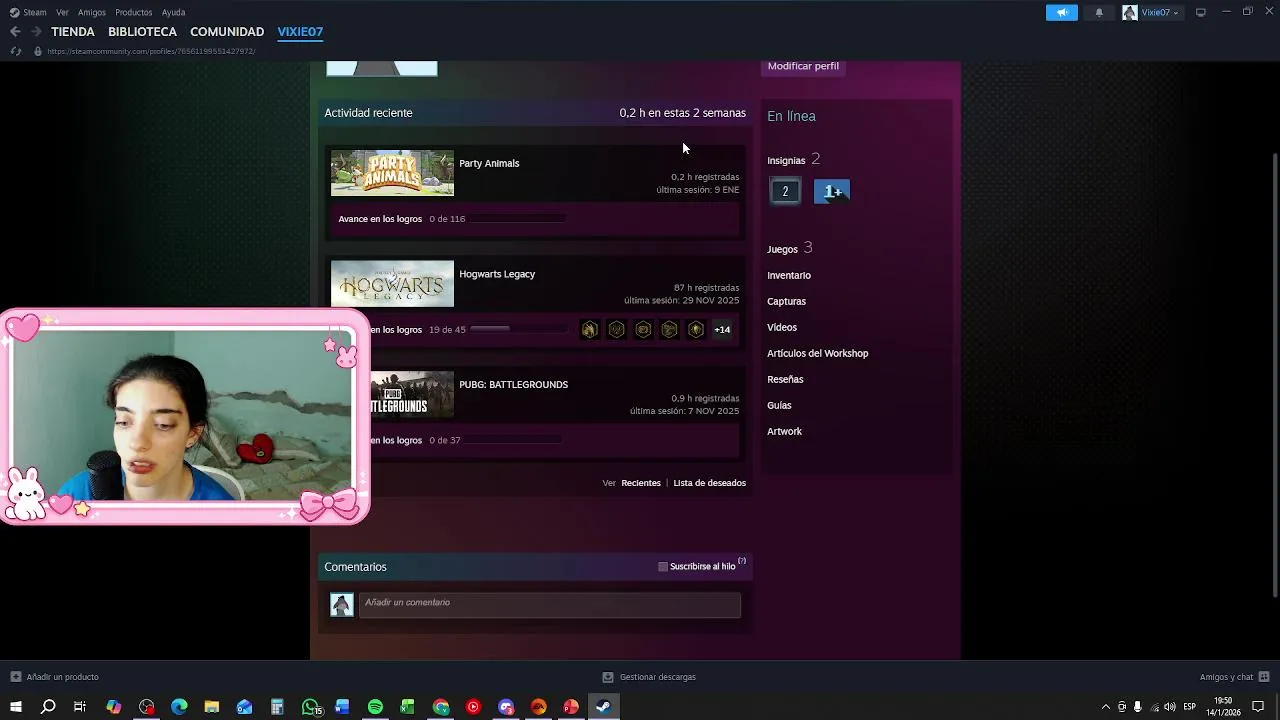View Recientes games link
Viewport: 1280px width, 720px height.
coord(641,483)
